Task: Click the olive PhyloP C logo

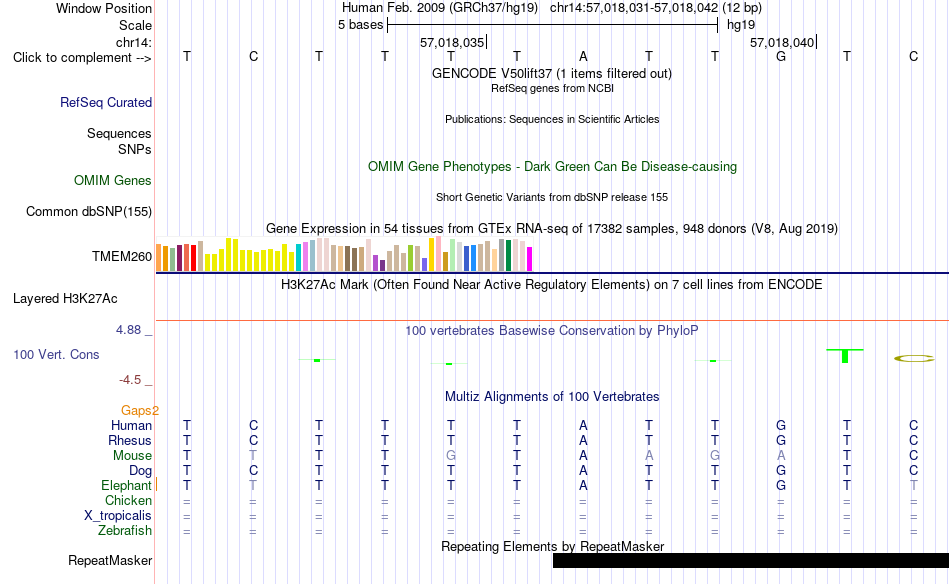Action: [x=914, y=359]
